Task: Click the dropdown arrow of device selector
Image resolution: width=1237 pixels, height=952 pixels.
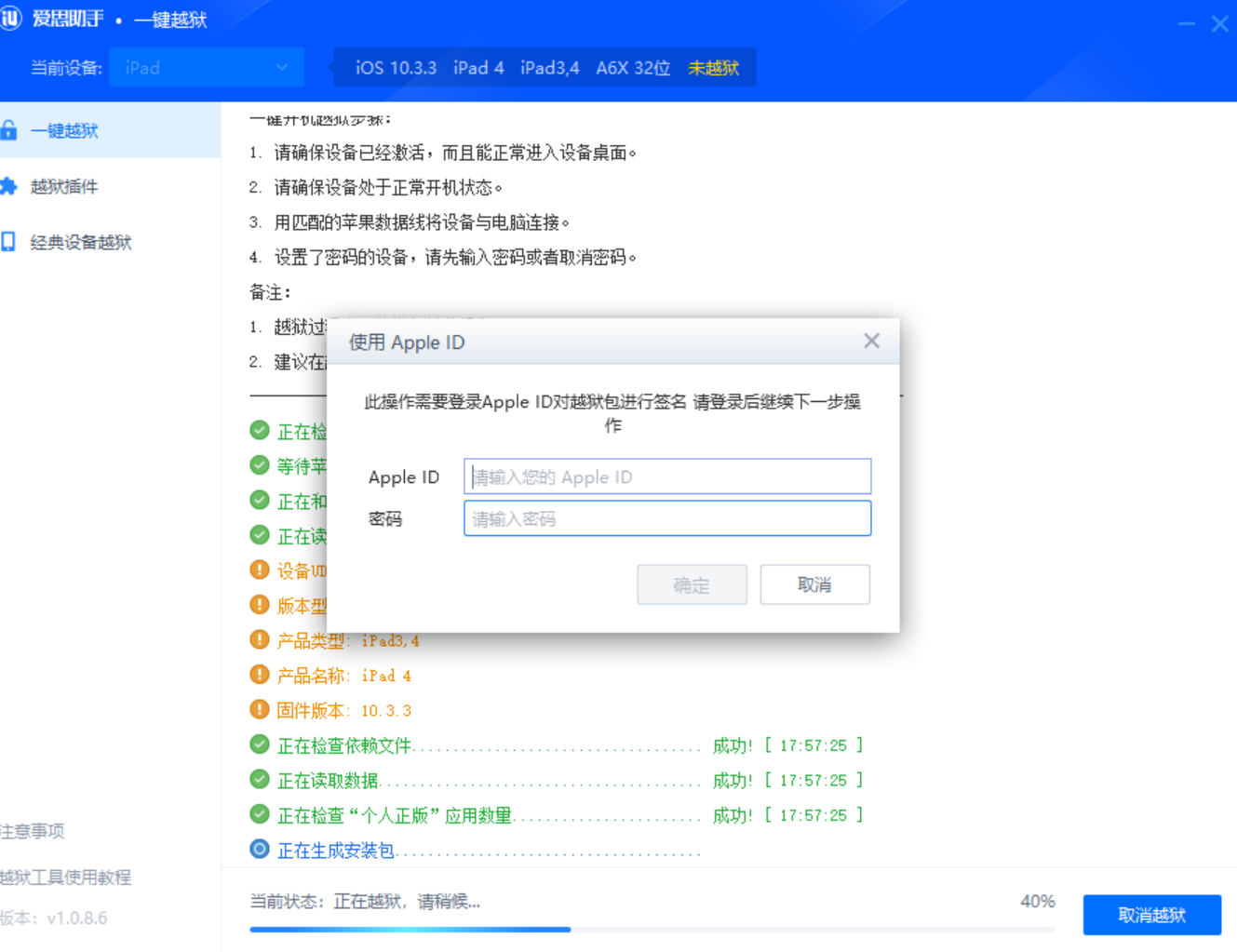Action: click(282, 67)
